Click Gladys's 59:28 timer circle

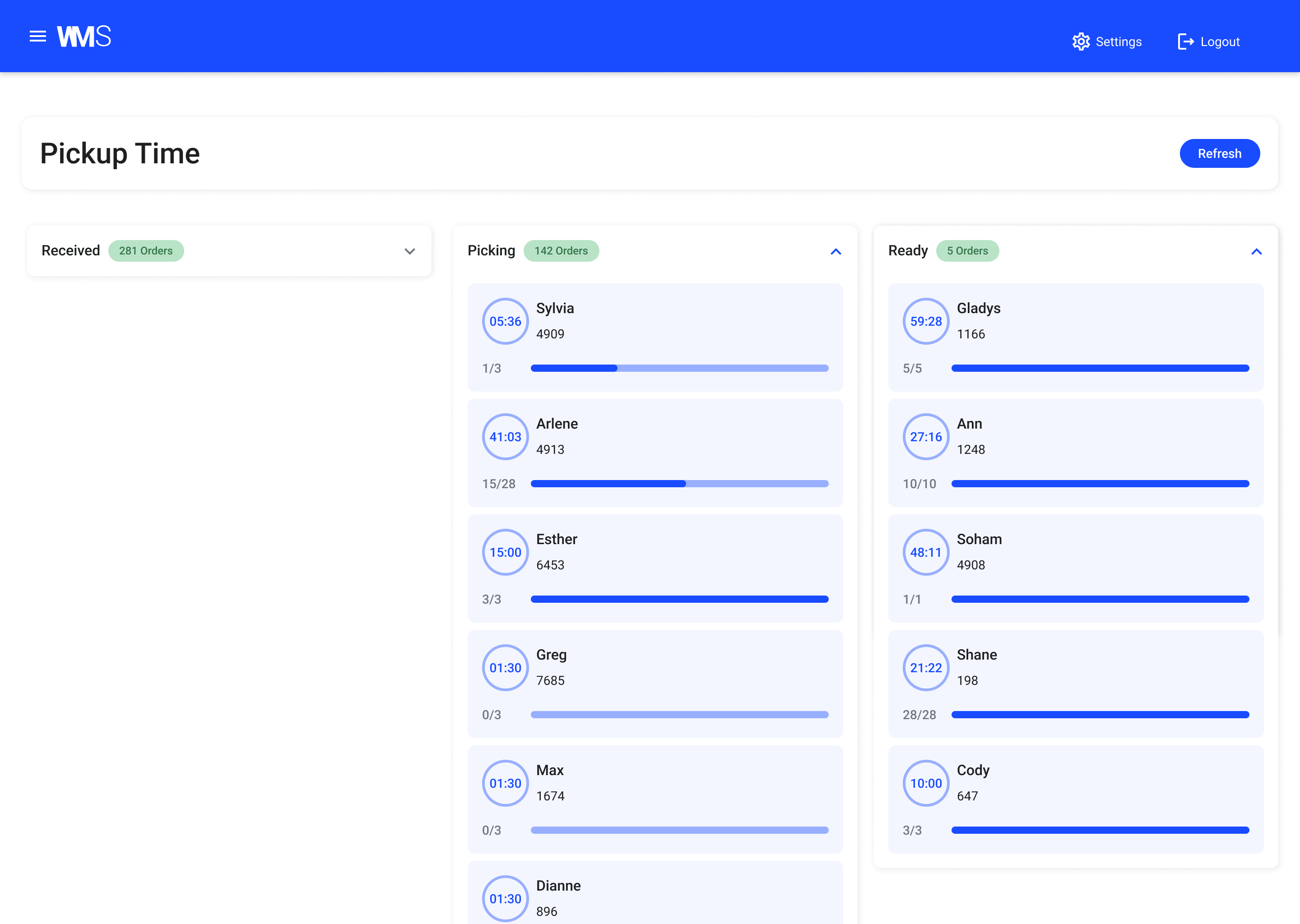pyautogui.click(x=925, y=322)
